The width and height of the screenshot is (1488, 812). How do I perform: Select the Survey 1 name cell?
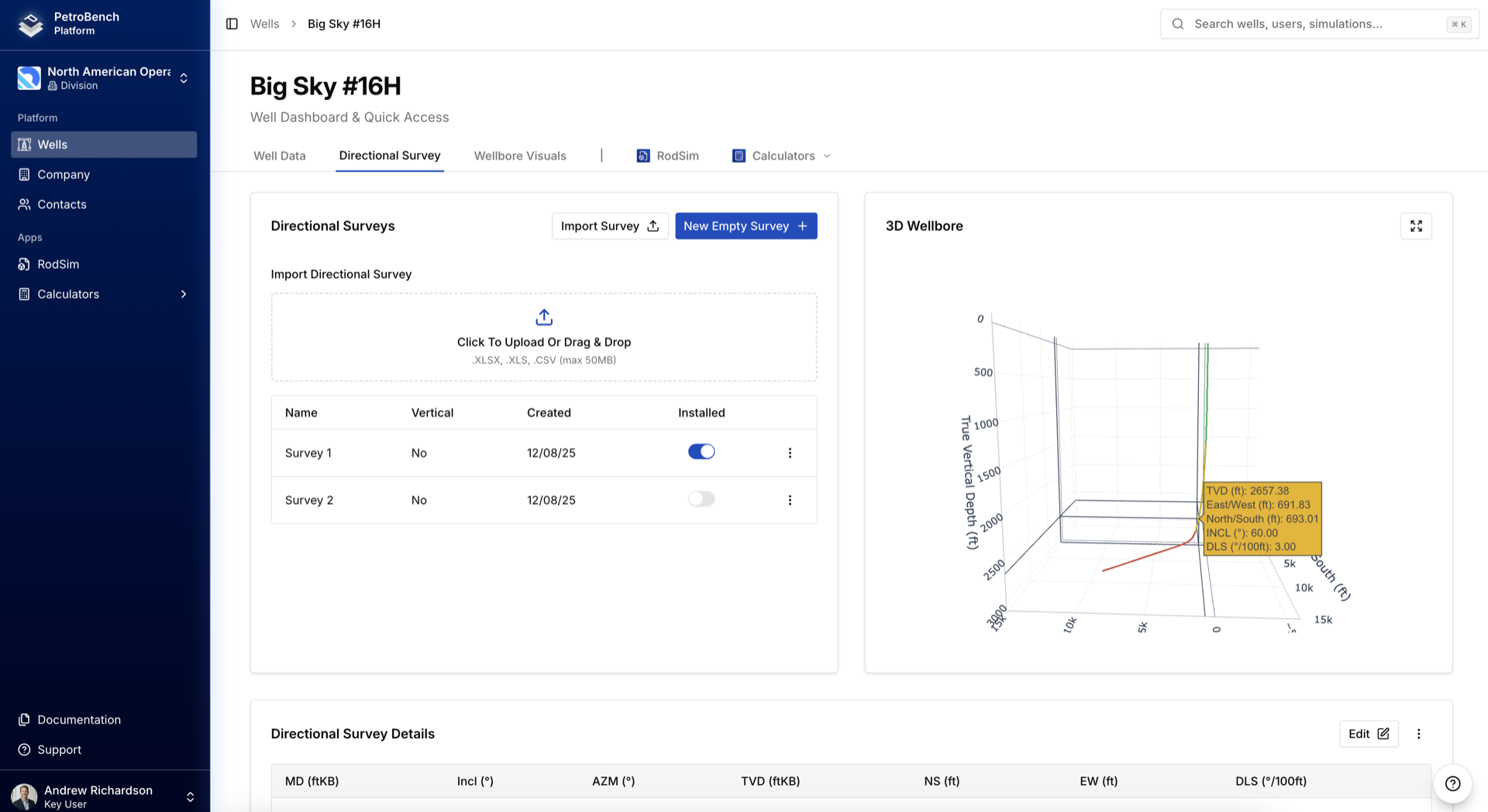[x=308, y=453]
